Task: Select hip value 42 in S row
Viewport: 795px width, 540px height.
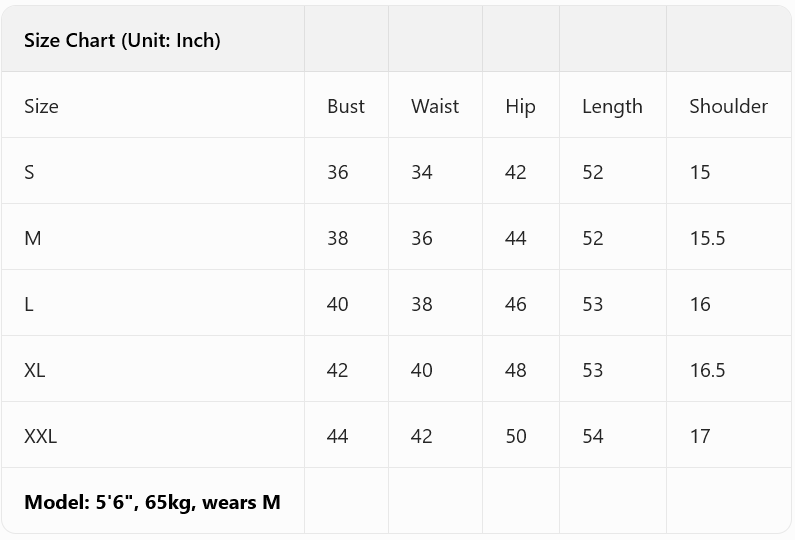Action: coord(516,172)
